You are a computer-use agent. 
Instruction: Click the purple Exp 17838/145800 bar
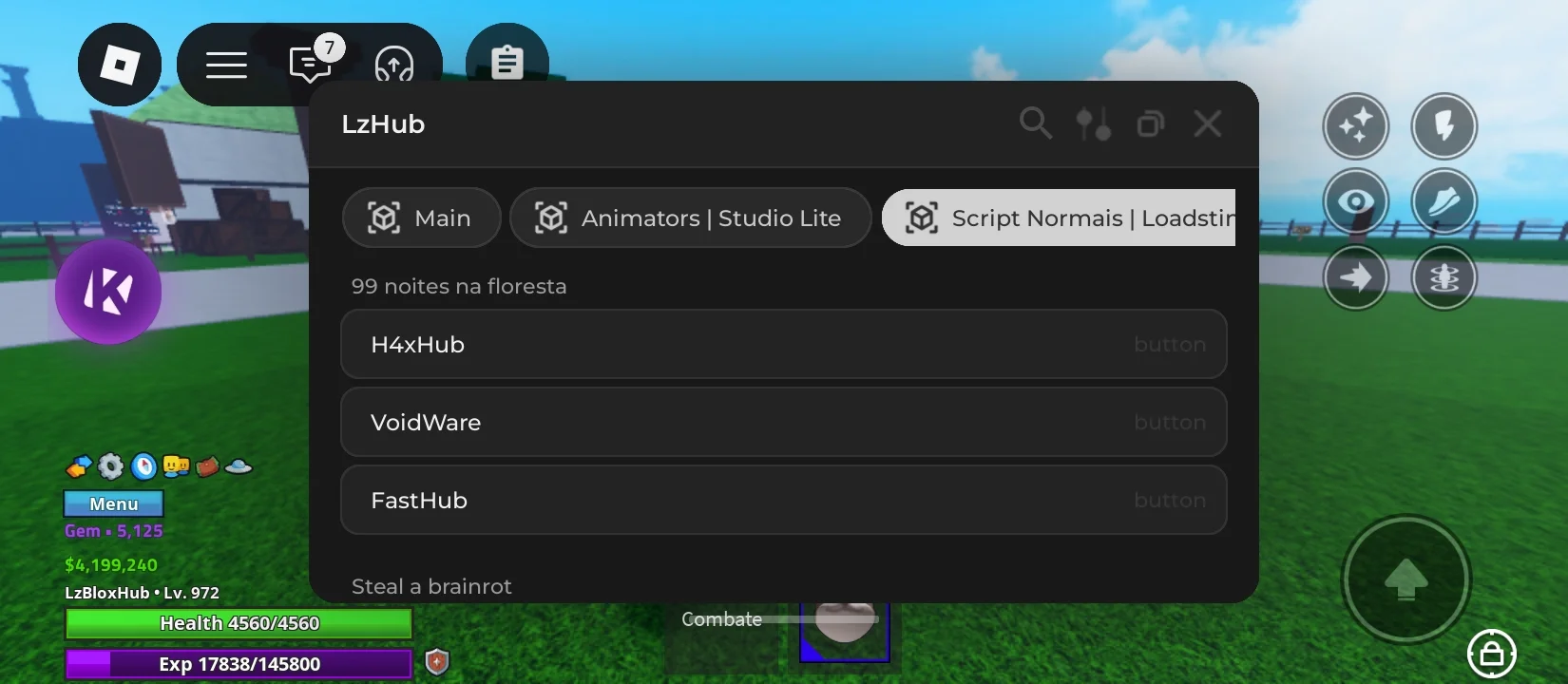pos(239,664)
